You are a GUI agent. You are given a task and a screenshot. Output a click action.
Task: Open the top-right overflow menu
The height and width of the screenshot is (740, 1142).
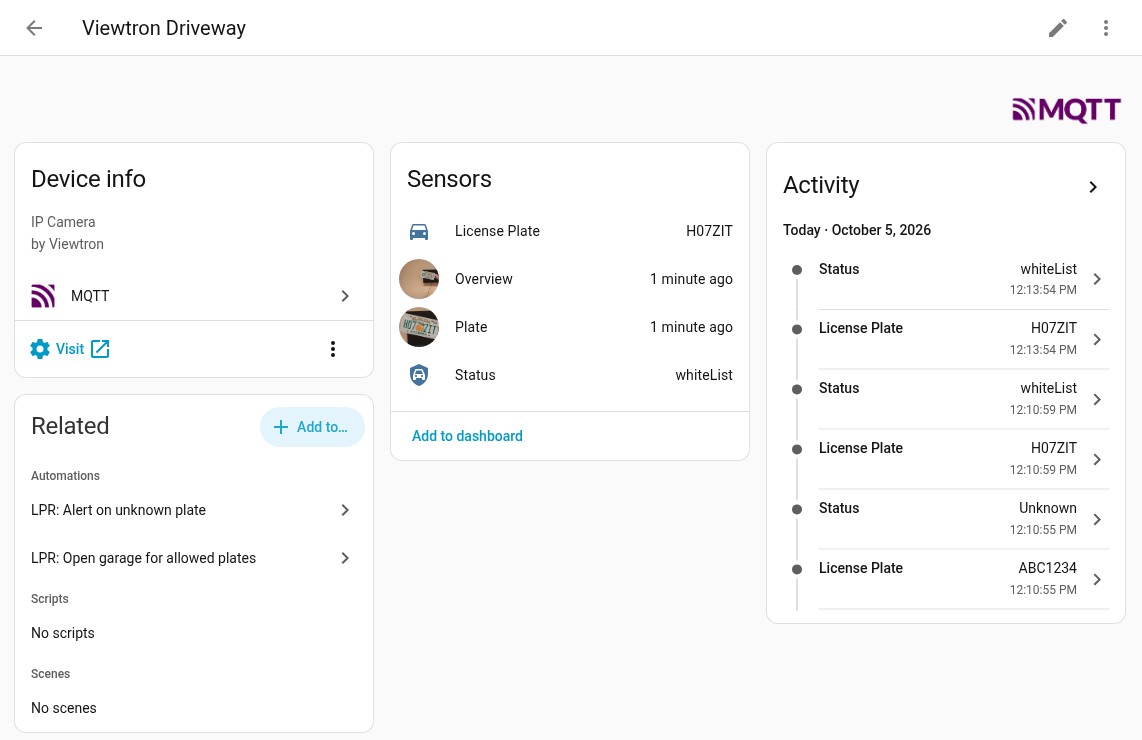pyautogui.click(x=1106, y=28)
